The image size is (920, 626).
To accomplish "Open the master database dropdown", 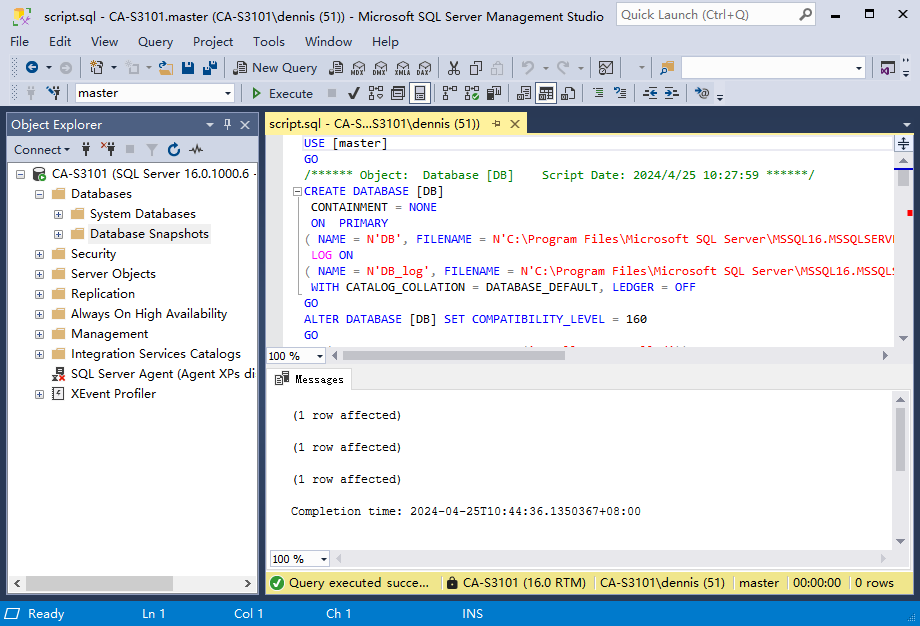I will tap(228, 93).
